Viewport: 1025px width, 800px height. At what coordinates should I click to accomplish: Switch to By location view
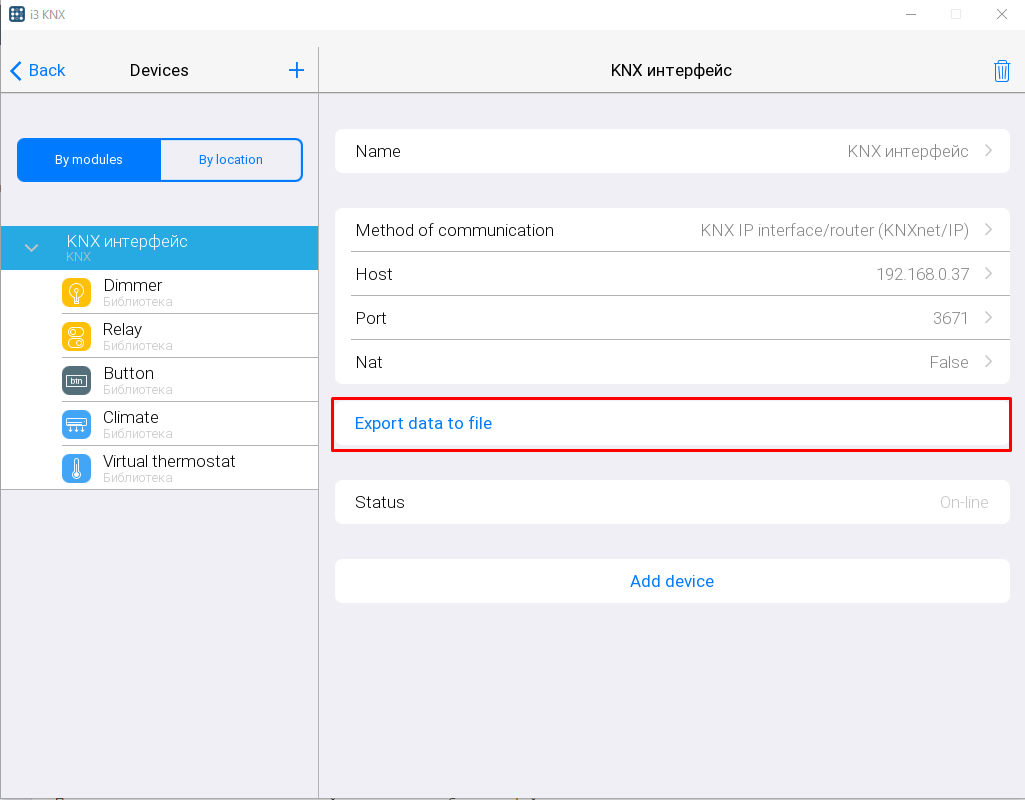pyautogui.click(x=230, y=160)
